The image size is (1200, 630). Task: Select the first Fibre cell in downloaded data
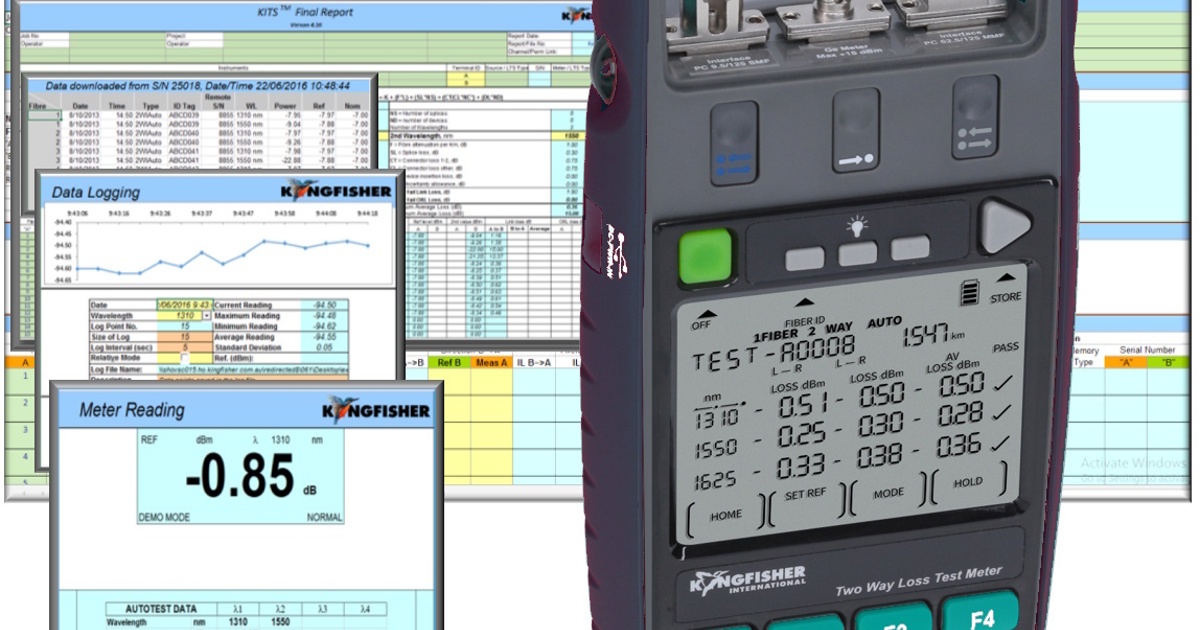pyautogui.click(x=44, y=115)
